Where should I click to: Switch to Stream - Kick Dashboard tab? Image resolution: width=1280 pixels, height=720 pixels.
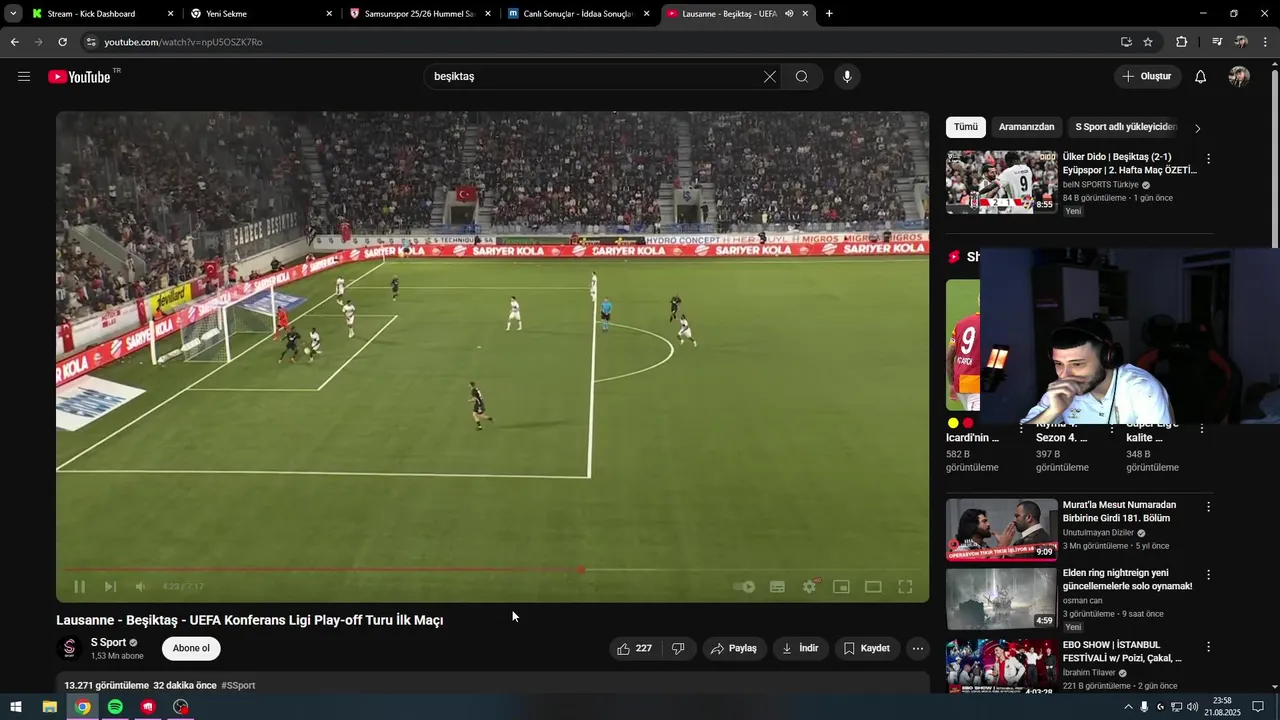103,14
